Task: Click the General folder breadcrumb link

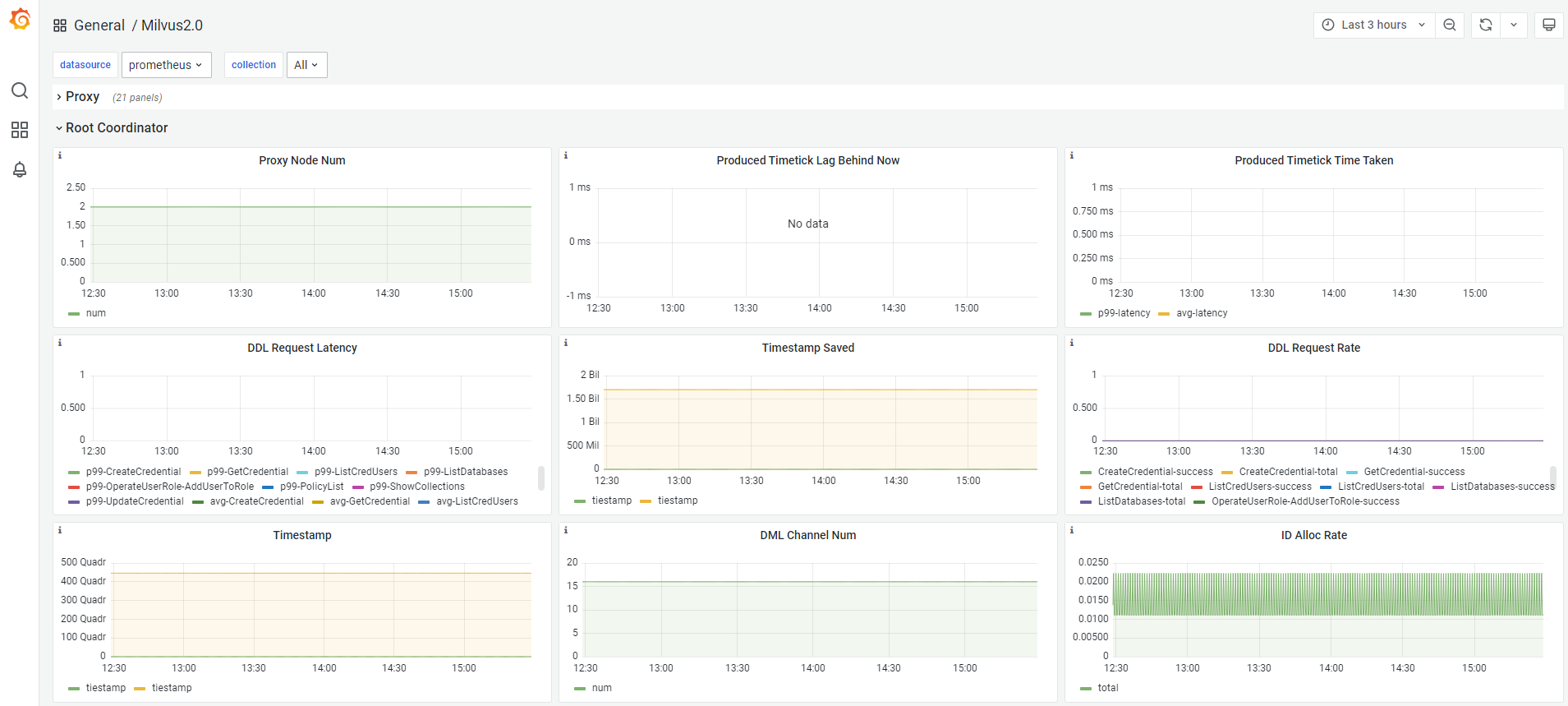Action: (x=99, y=25)
